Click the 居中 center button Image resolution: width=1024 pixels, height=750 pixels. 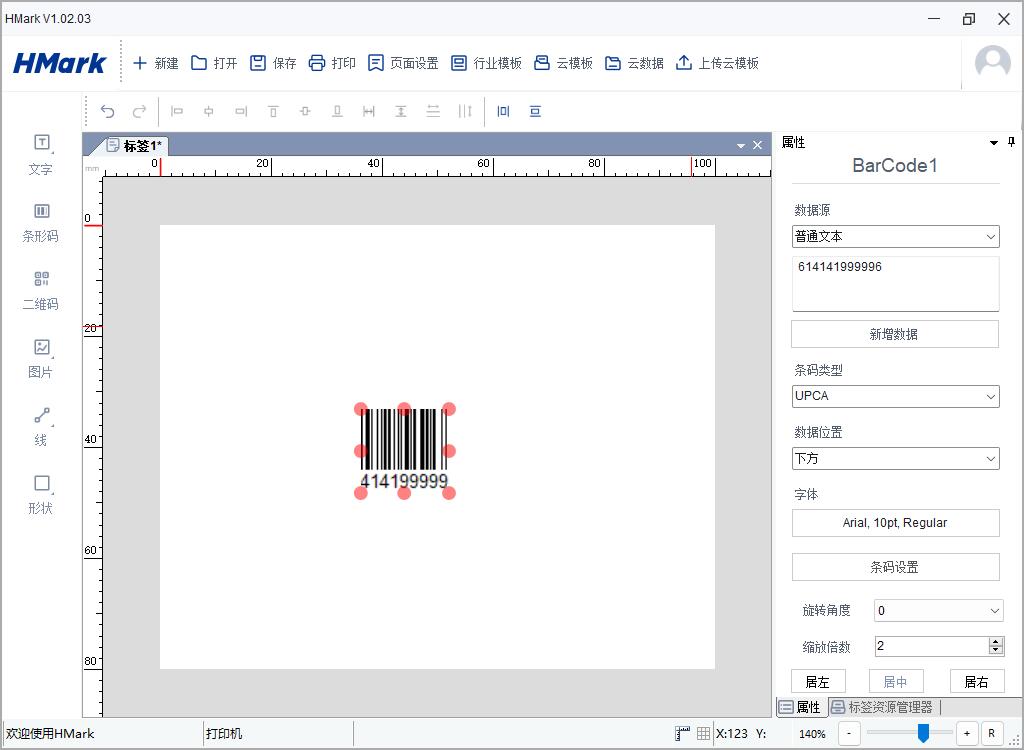click(896, 682)
